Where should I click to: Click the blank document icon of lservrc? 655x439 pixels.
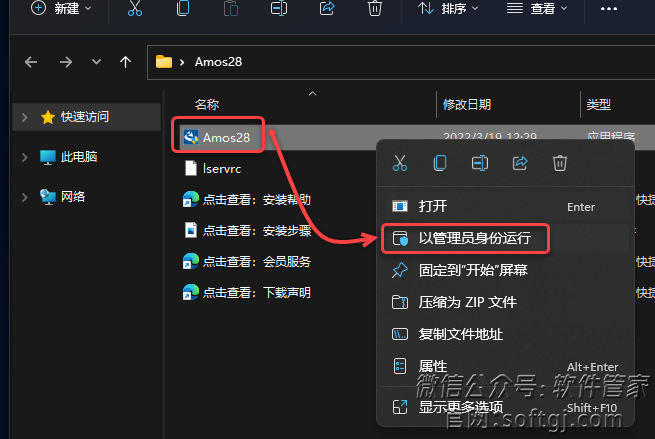[x=191, y=168]
